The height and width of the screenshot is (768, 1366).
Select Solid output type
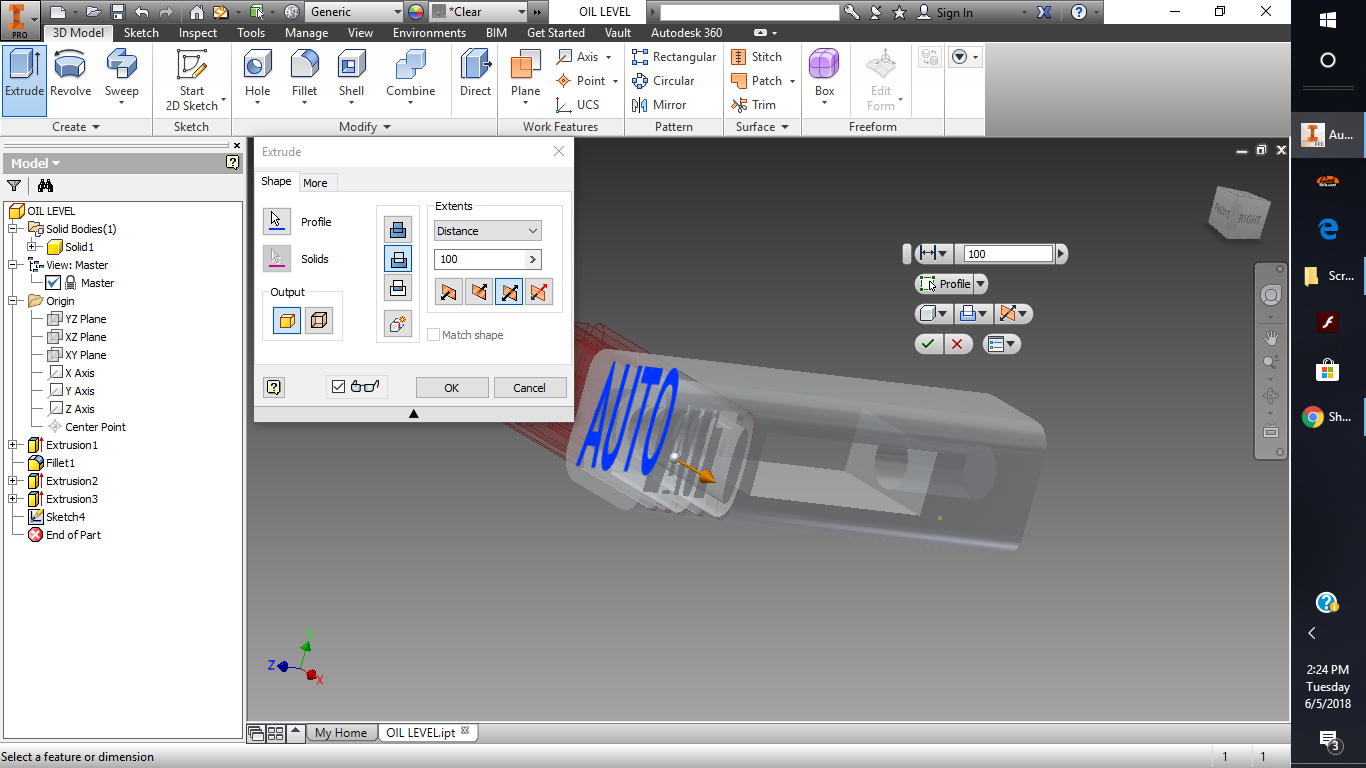287,321
